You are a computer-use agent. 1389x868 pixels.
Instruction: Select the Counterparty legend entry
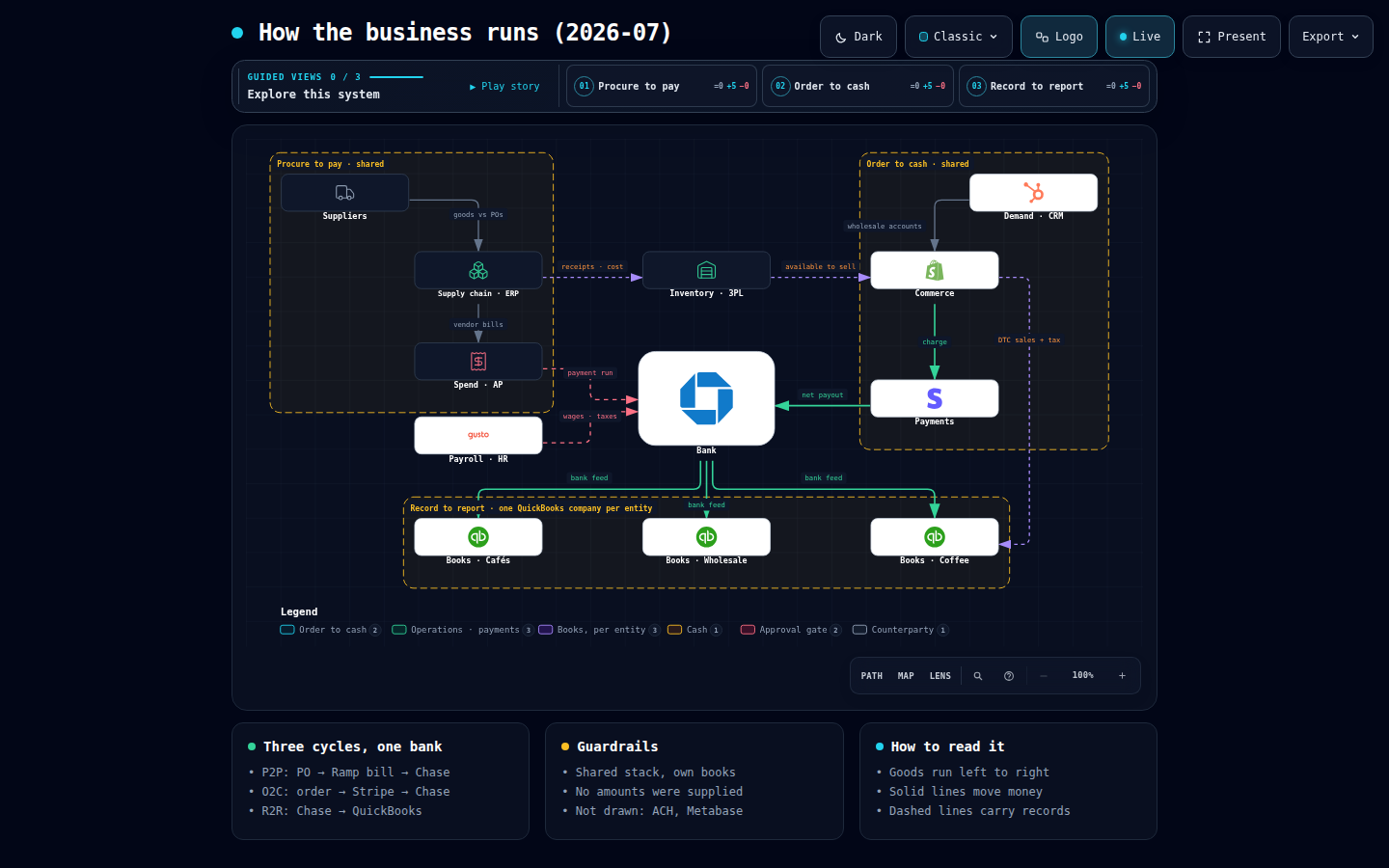pyautogui.click(x=901, y=630)
